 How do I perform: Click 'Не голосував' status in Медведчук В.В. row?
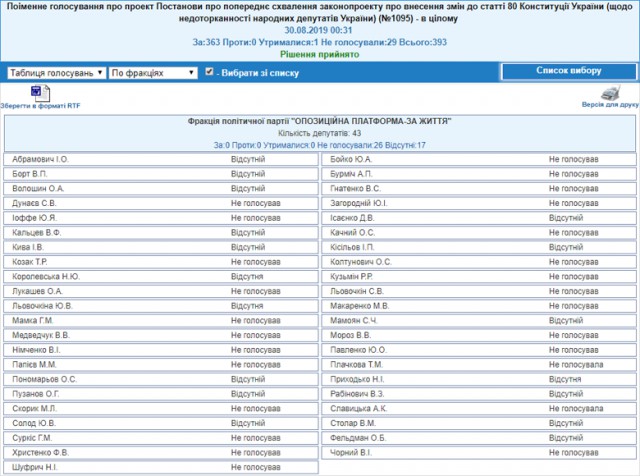tap(256, 335)
